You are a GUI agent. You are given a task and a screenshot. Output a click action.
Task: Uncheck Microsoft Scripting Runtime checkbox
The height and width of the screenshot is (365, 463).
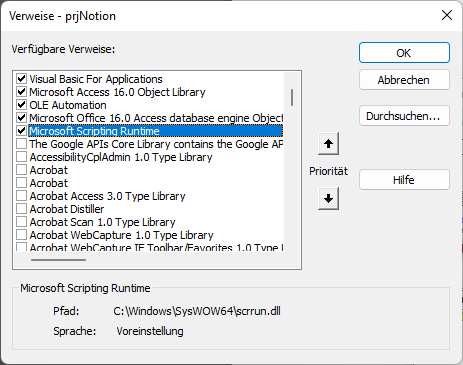[x=22, y=131]
